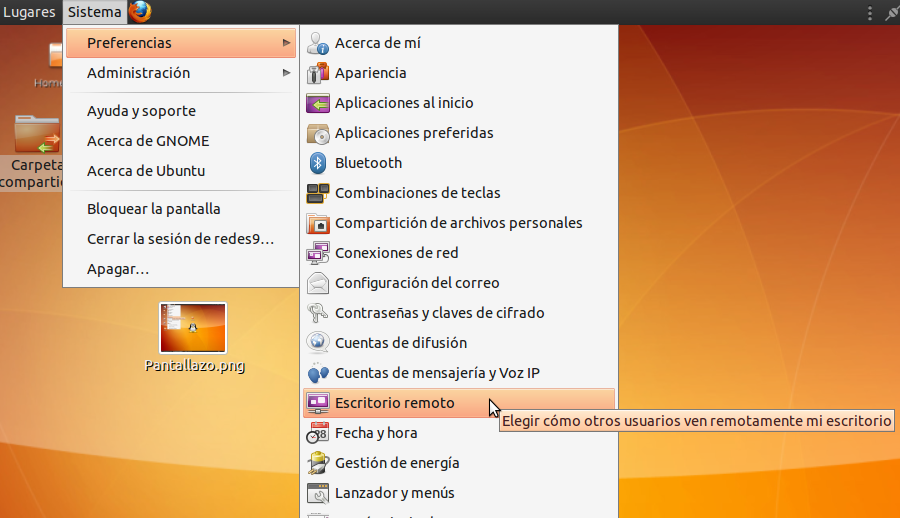Launch Firefox from the top panel
Screen dimensions: 900x518
[140, 11]
